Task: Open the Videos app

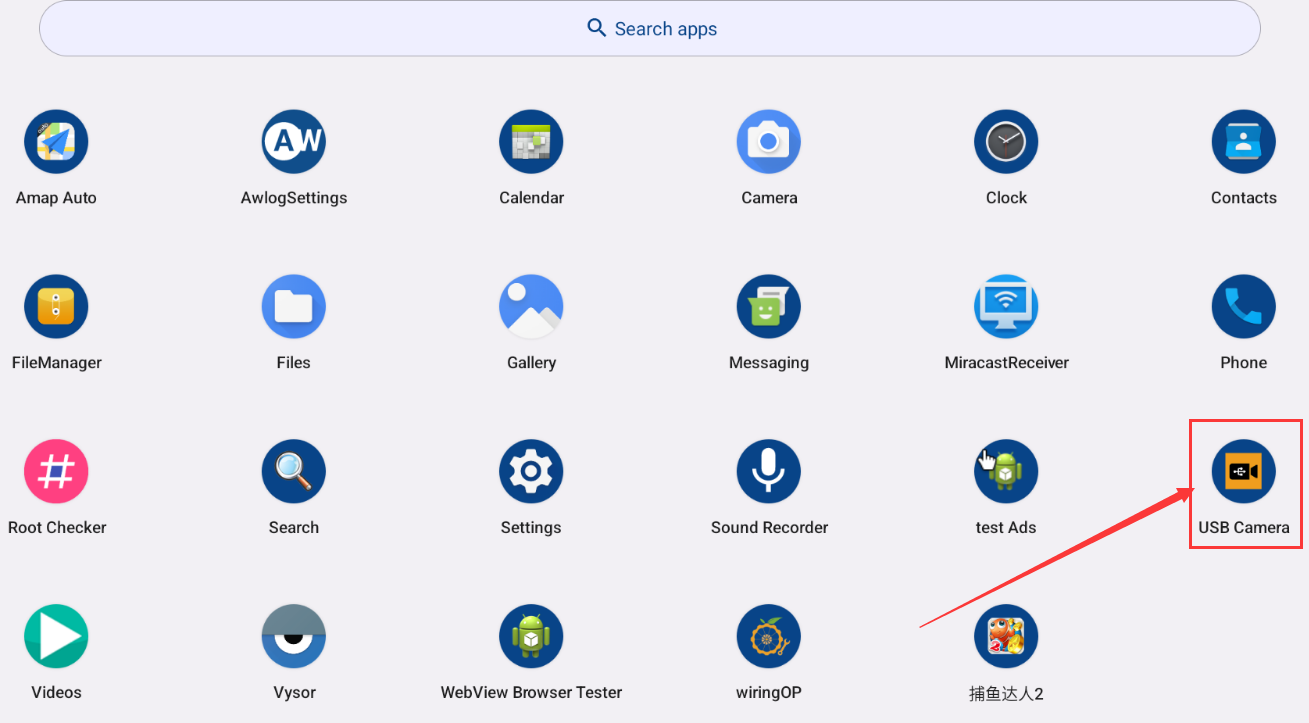Action: click(x=56, y=637)
